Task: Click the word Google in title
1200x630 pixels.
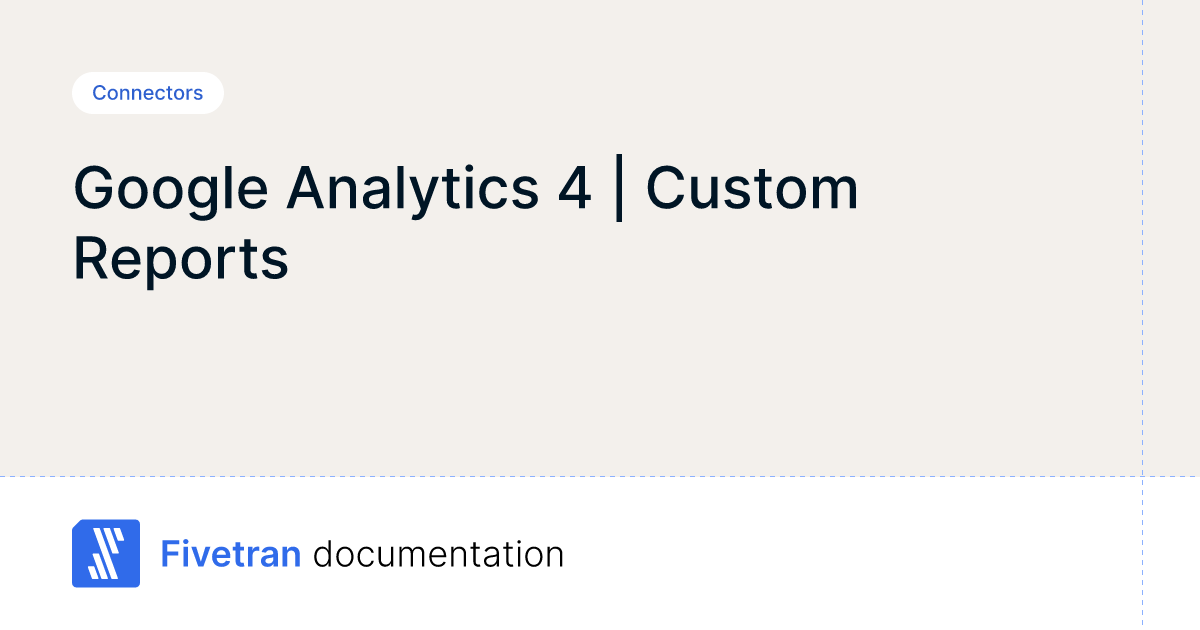Action: coord(171,188)
